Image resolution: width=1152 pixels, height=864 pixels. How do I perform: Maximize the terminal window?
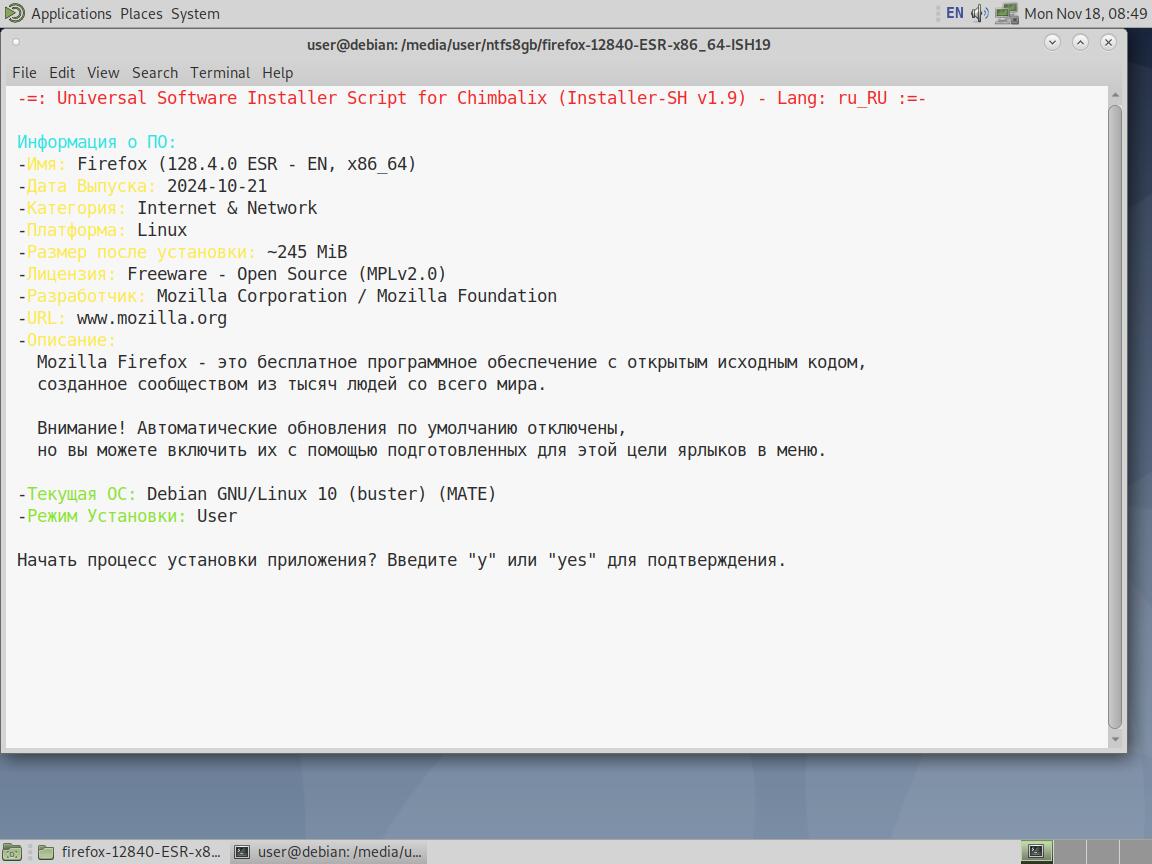click(1080, 43)
